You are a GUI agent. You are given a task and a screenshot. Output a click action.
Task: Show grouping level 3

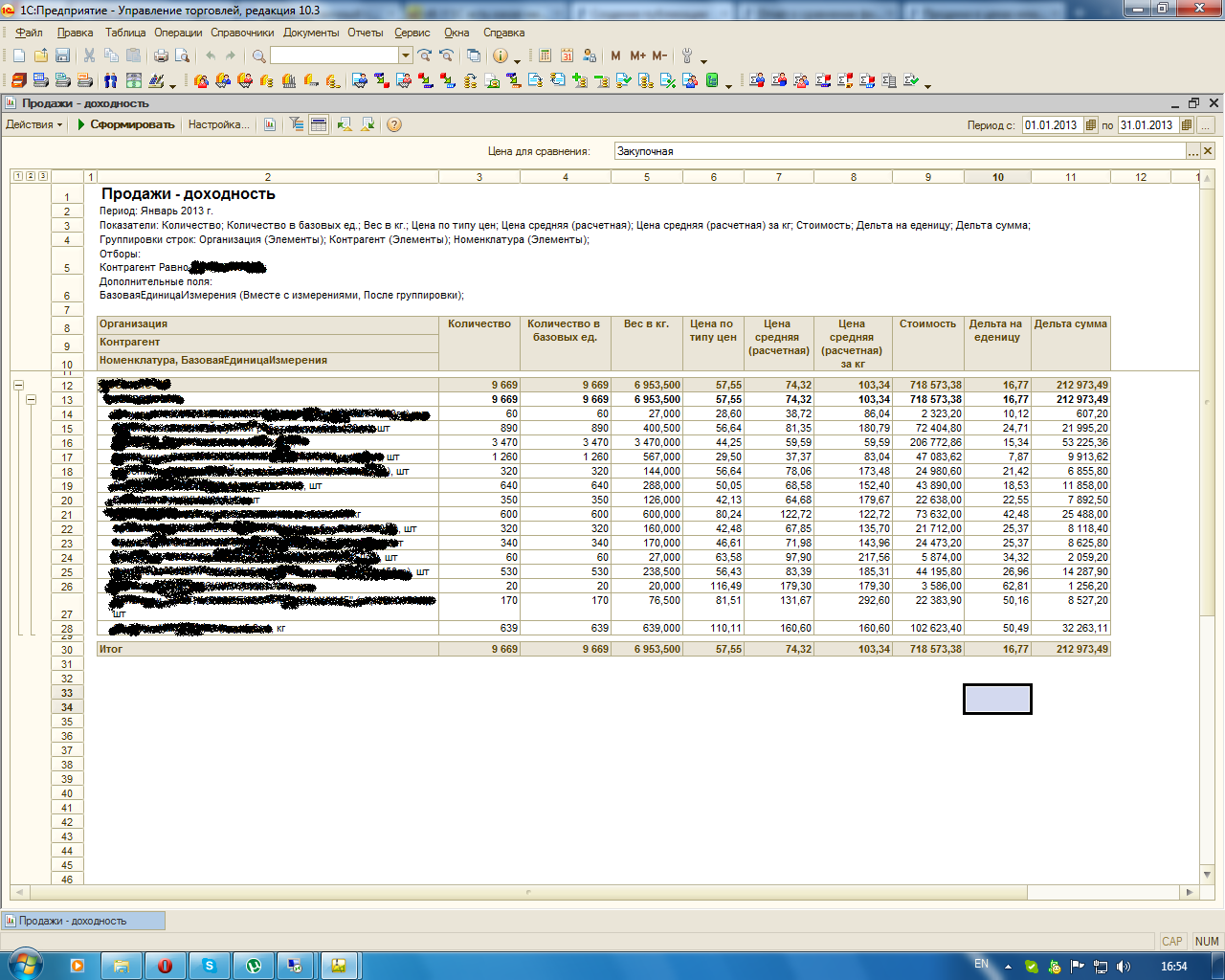43,176
